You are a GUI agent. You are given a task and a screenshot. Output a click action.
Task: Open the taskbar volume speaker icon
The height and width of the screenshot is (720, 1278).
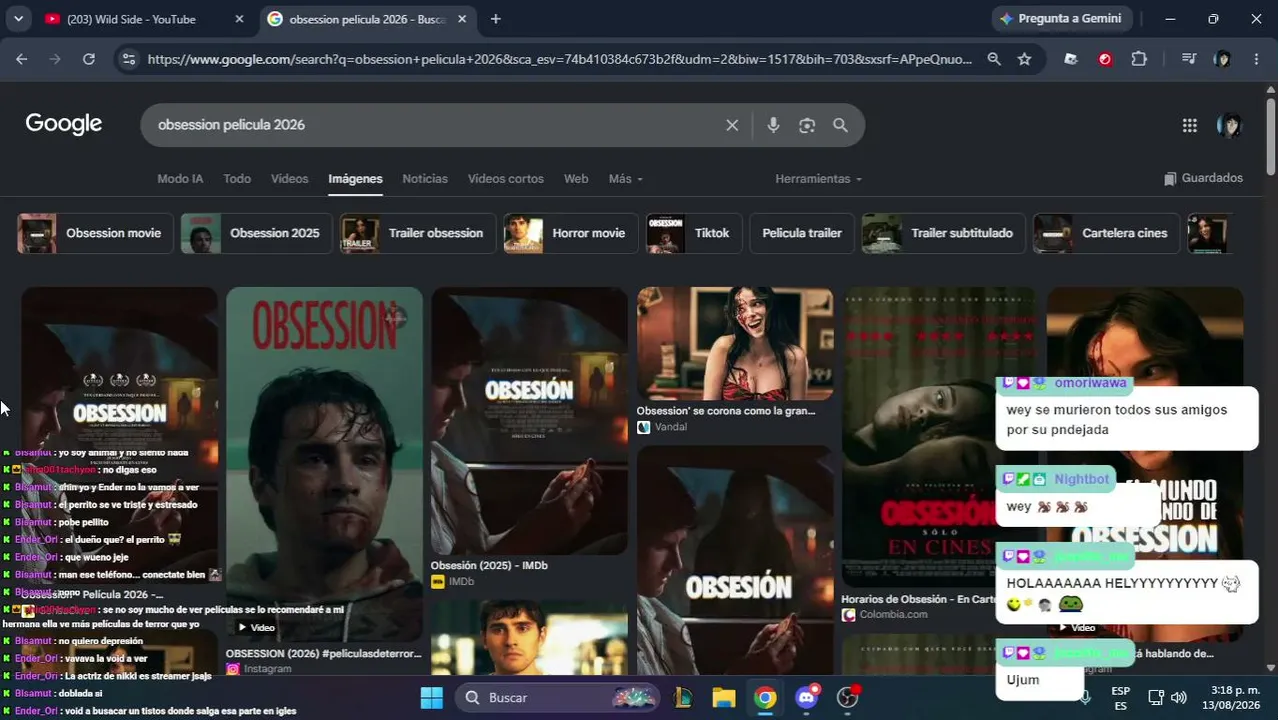pyautogui.click(x=1179, y=697)
